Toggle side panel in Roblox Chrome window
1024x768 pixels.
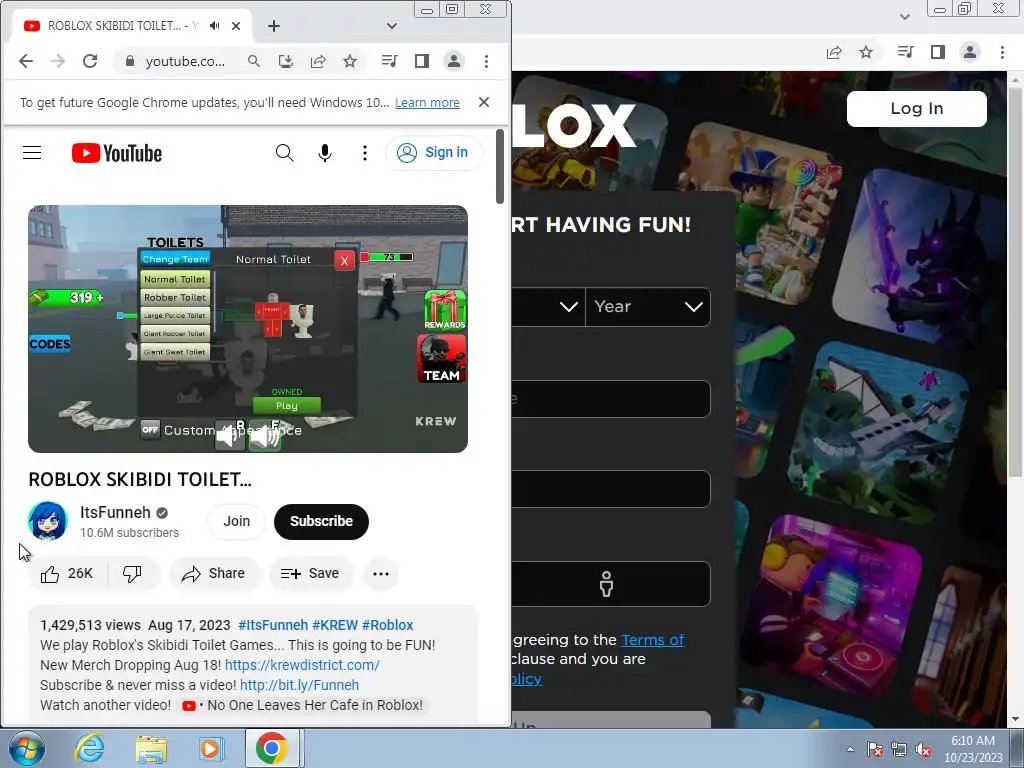(938, 52)
